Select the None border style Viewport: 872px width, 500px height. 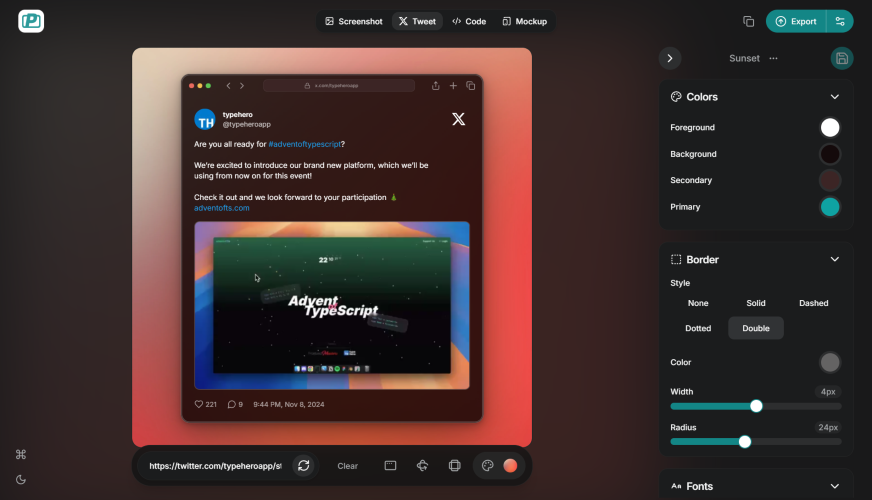[x=698, y=303]
